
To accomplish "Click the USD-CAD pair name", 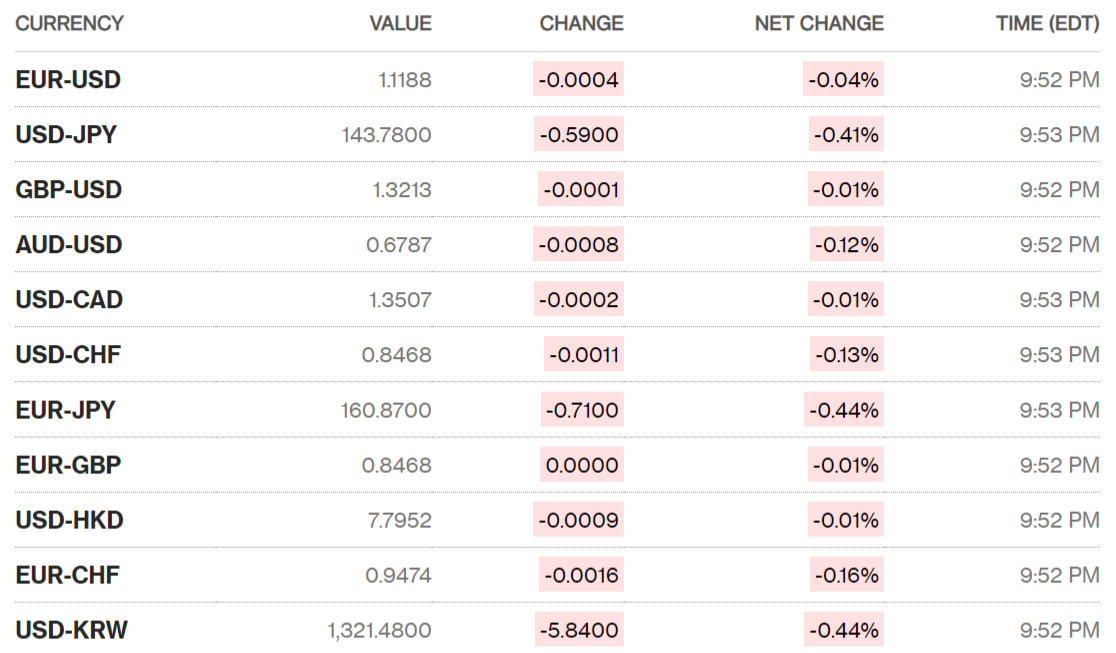I will [x=69, y=300].
